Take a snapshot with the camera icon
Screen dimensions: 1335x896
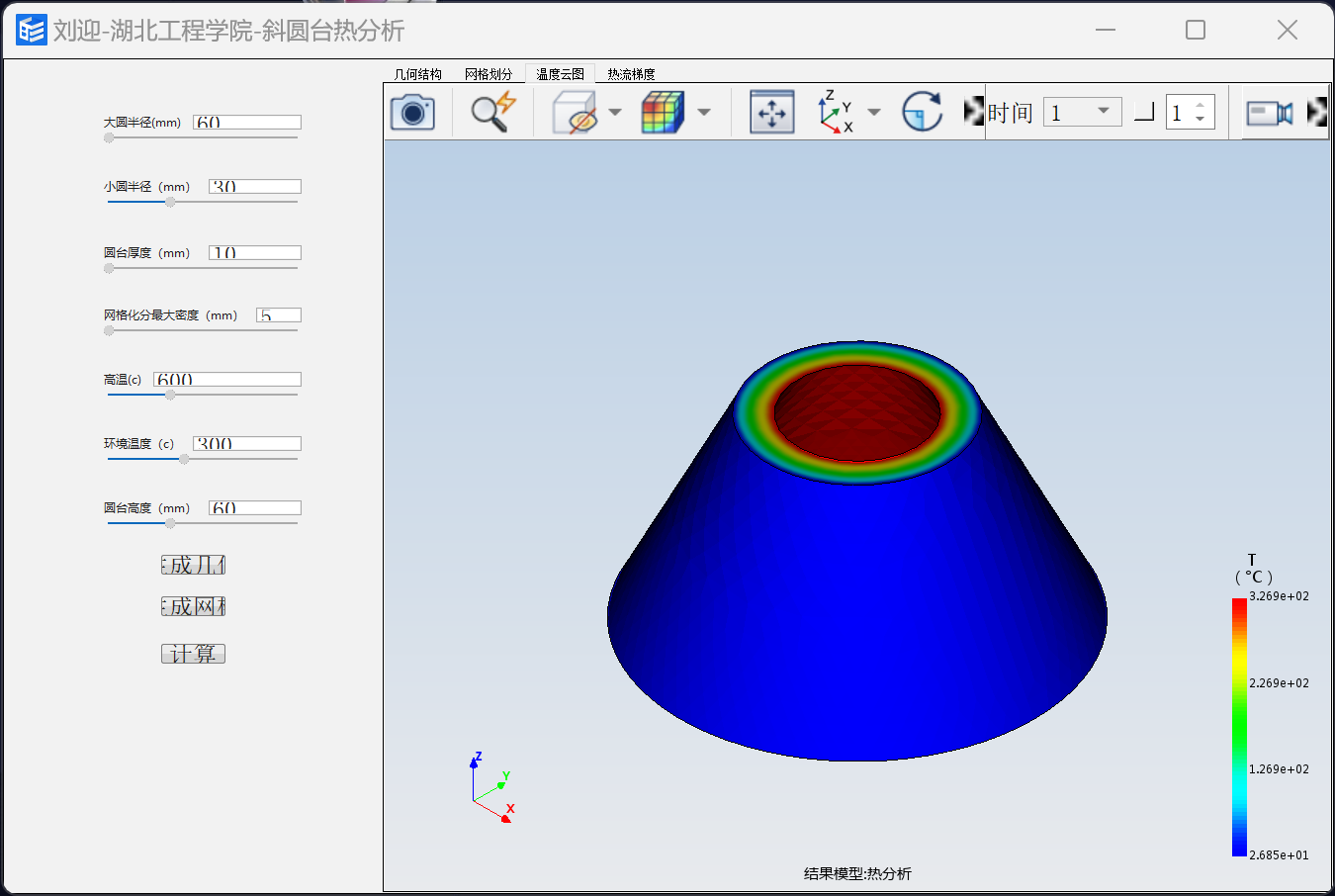click(x=412, y=112)
